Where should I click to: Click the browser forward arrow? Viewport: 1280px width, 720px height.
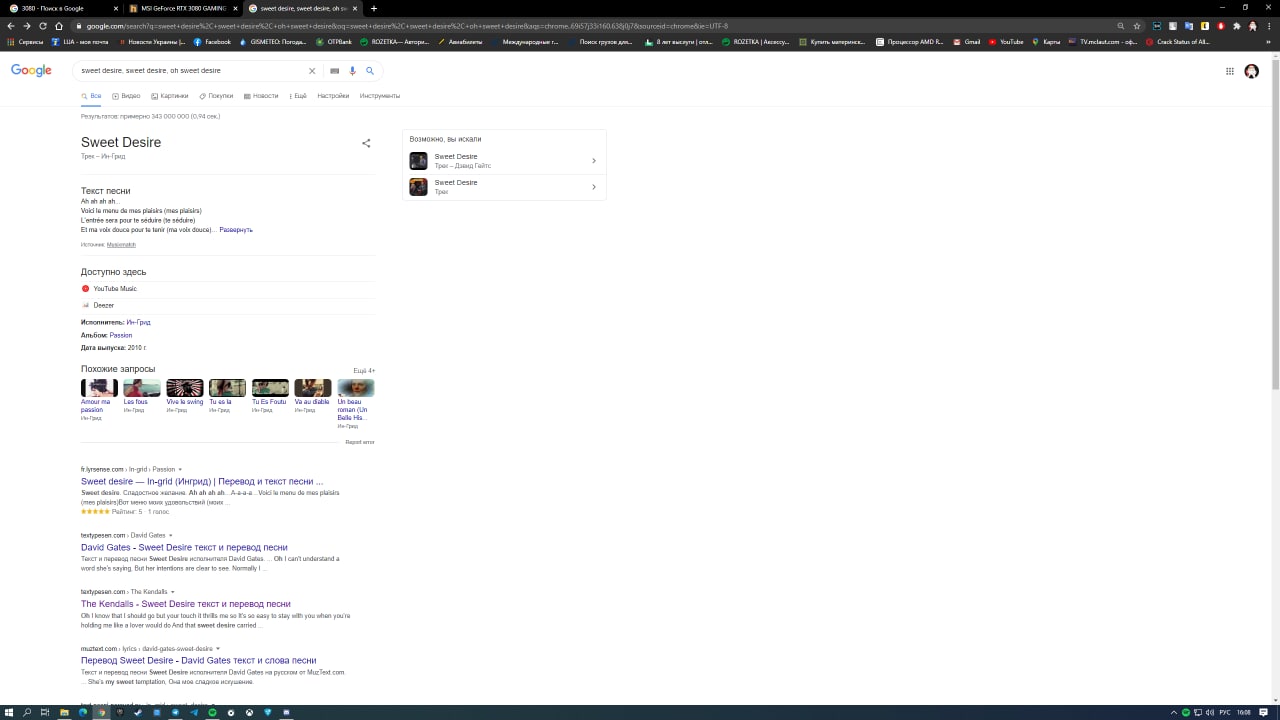27,26
